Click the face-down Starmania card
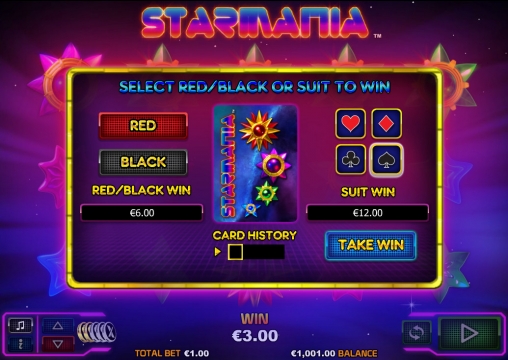Viewport: 508px width, 360px height. [255, 163]
